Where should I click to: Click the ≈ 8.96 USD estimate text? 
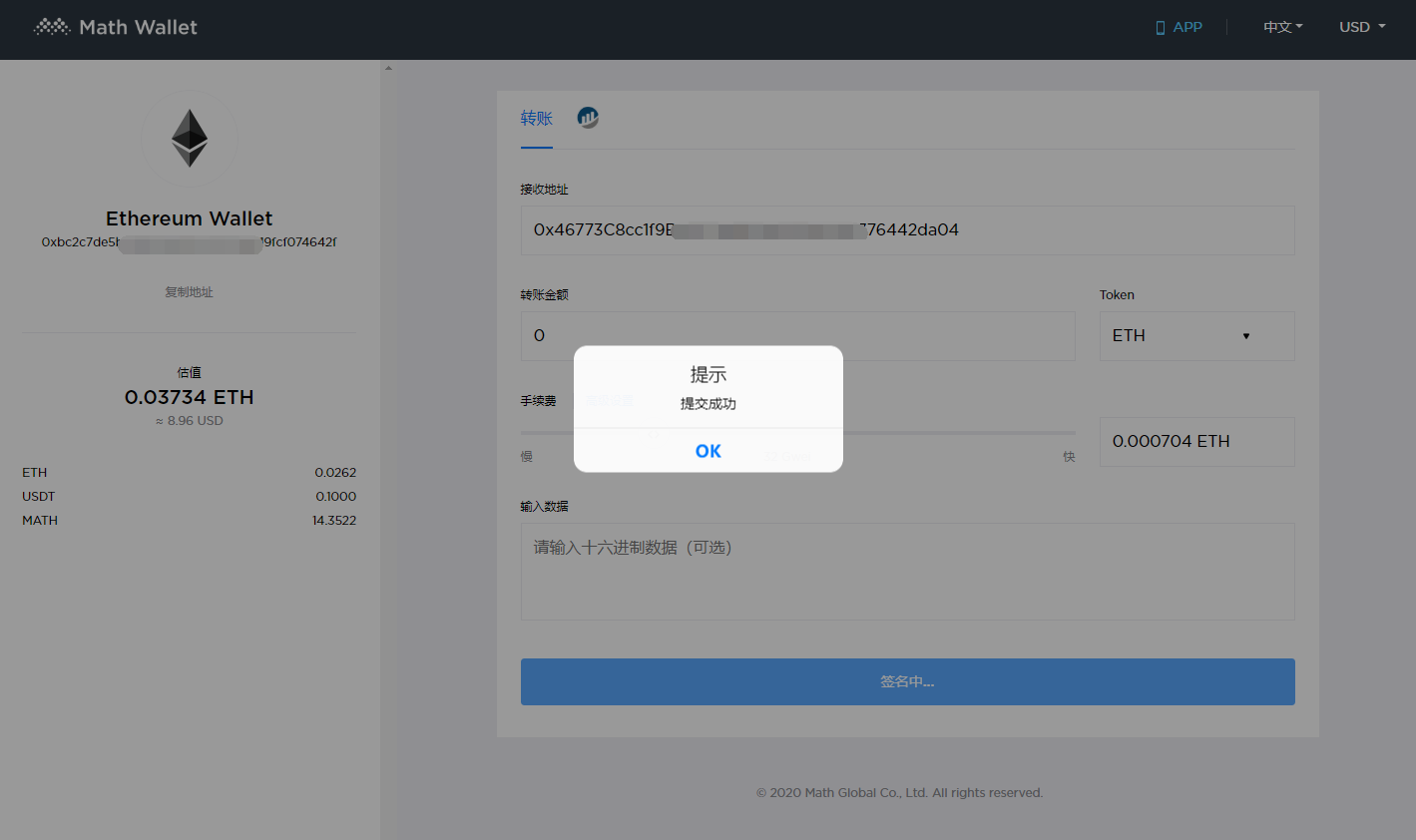[x=190, y=421]
